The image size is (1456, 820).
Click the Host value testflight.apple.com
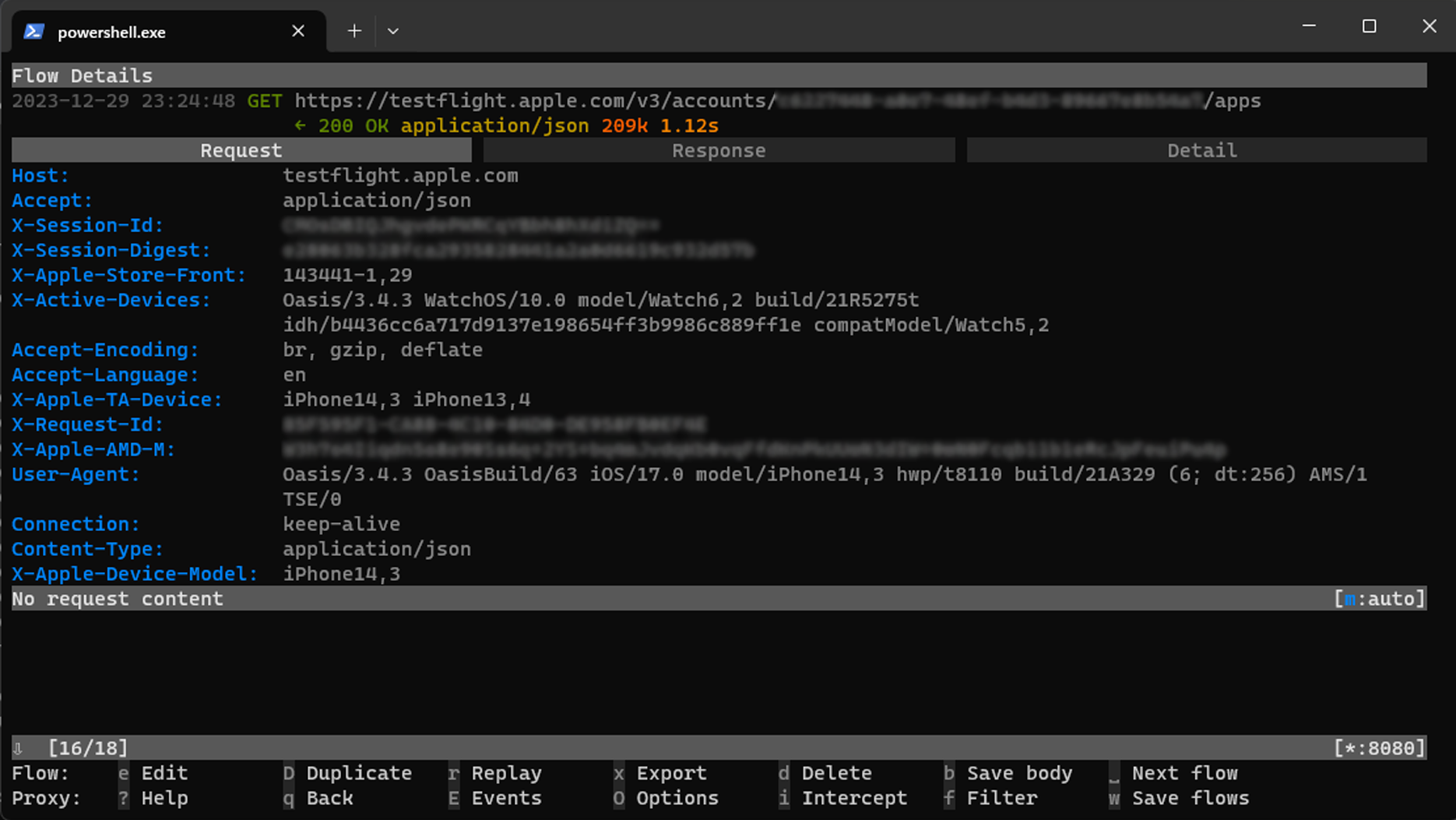(x=400, y=175)
